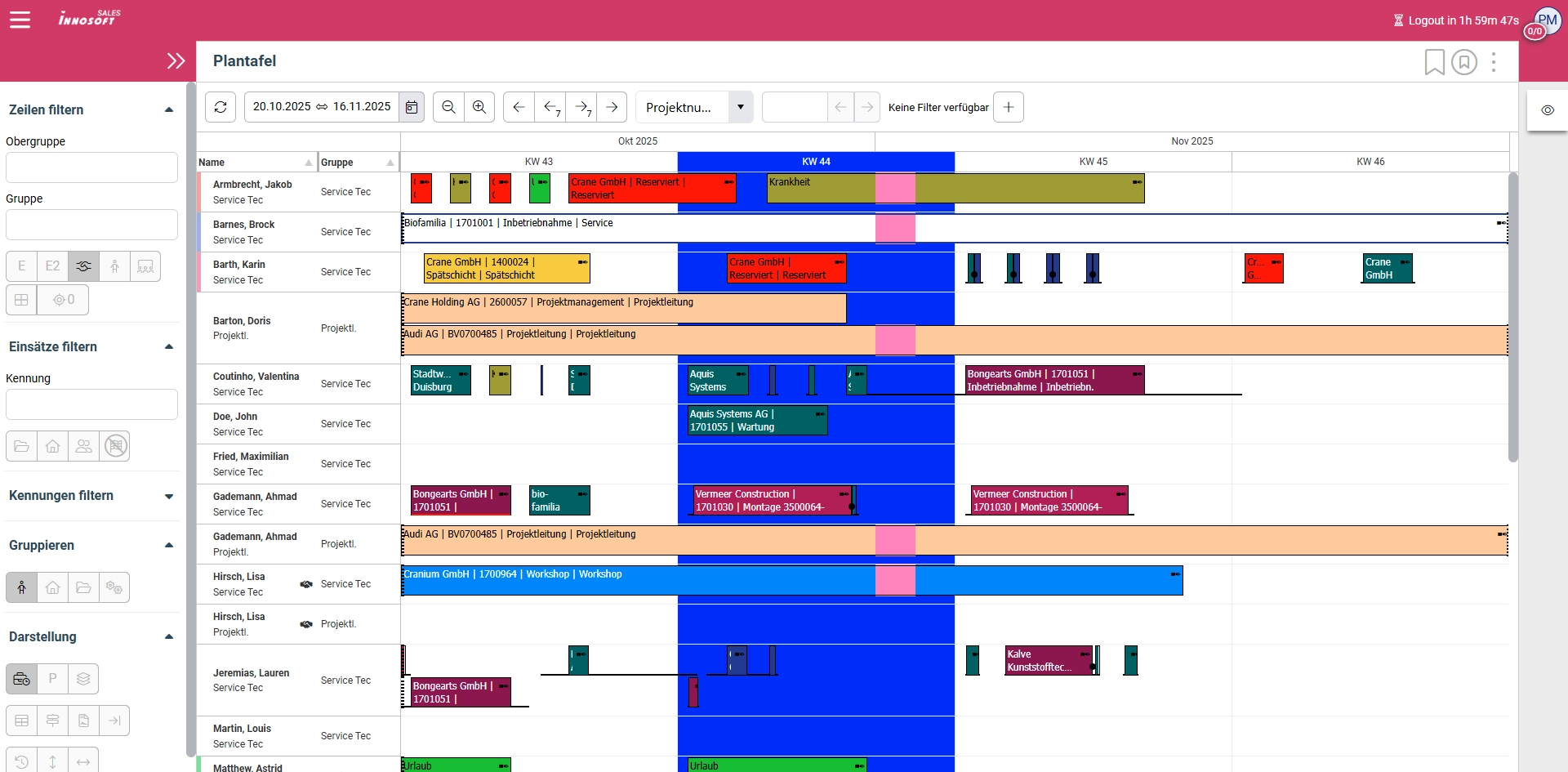Open the calendar date range picker
The height and width of the screenshot is (772, 1568).
412,107
